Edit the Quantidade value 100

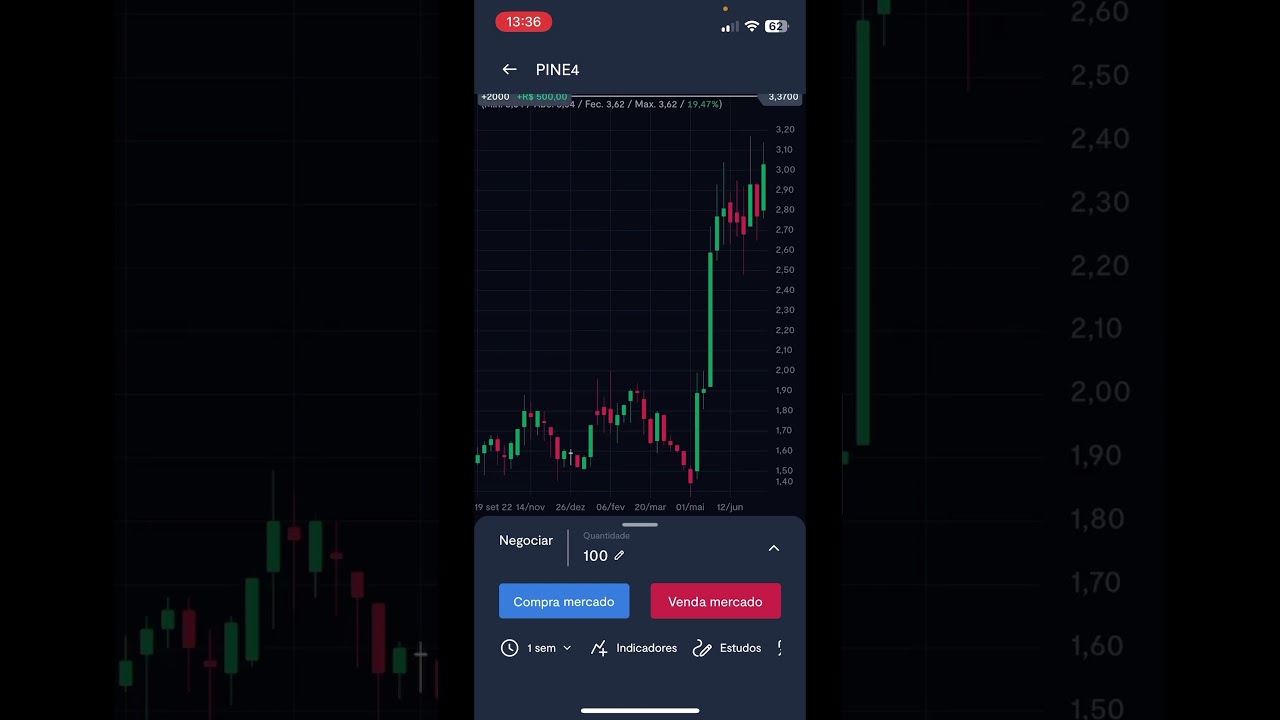(x=595, y=556)
